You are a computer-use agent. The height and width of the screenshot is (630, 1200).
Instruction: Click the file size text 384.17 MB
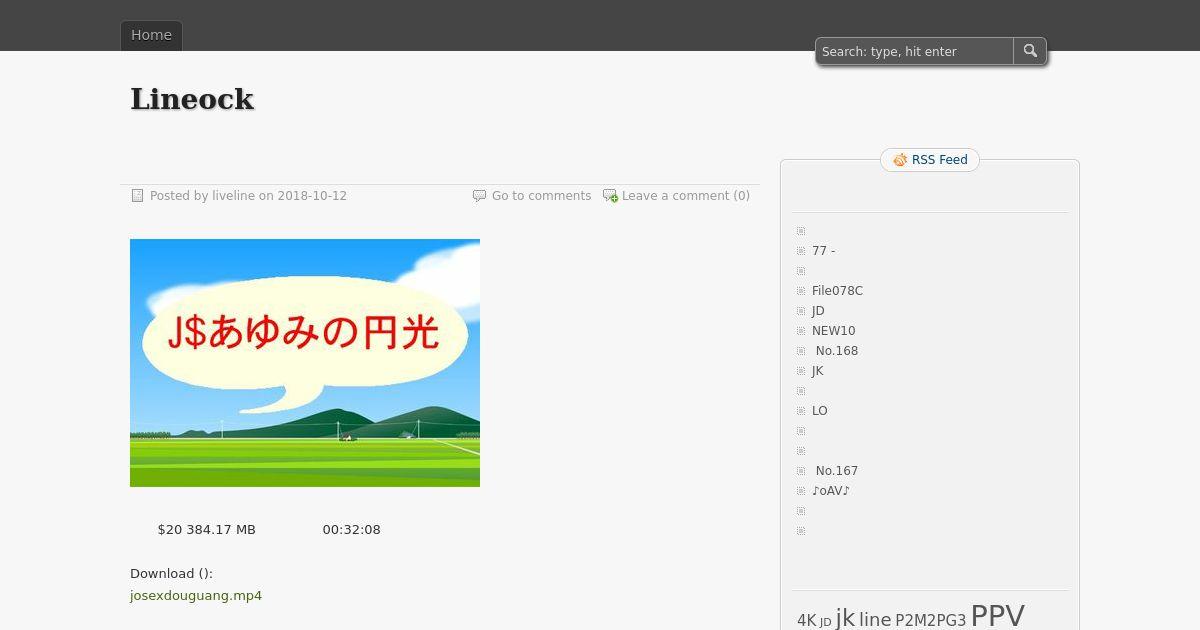221,530
